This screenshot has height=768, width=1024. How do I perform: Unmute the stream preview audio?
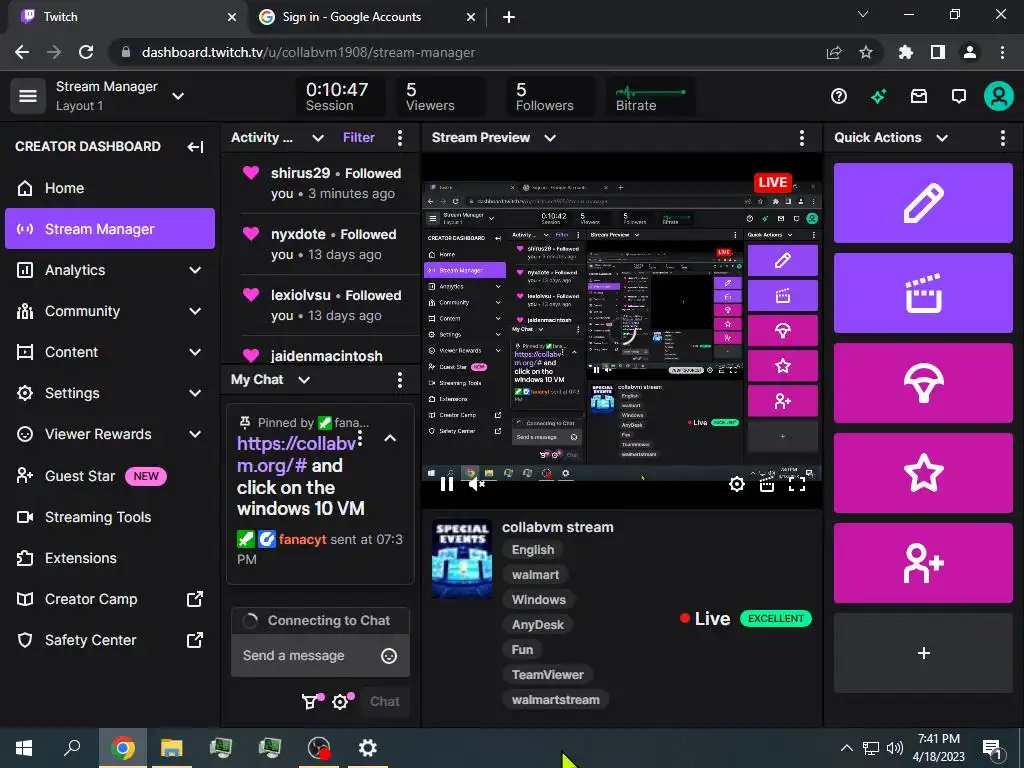coord(477,484)
